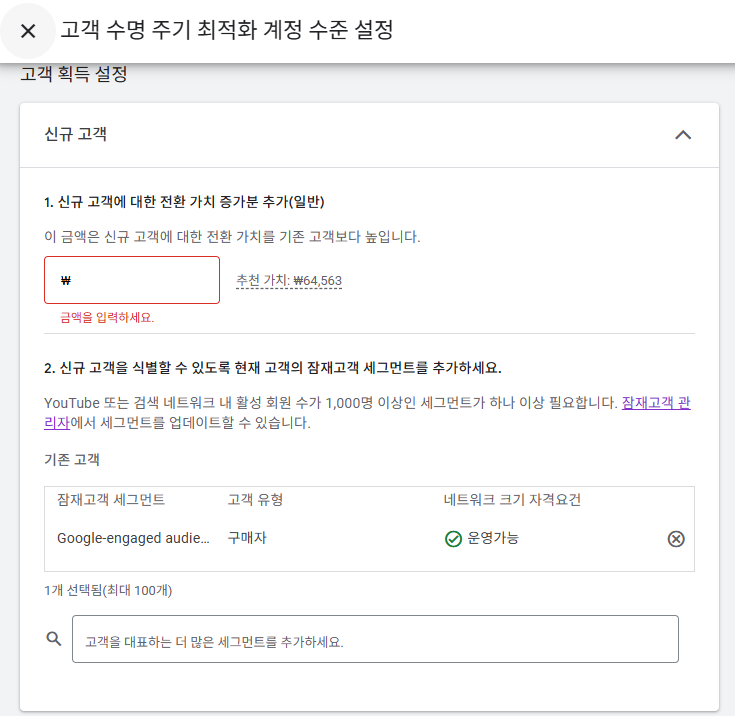Click the red 금액을 입력하세요 error message

pyautogui.click(x=107, y=317)
